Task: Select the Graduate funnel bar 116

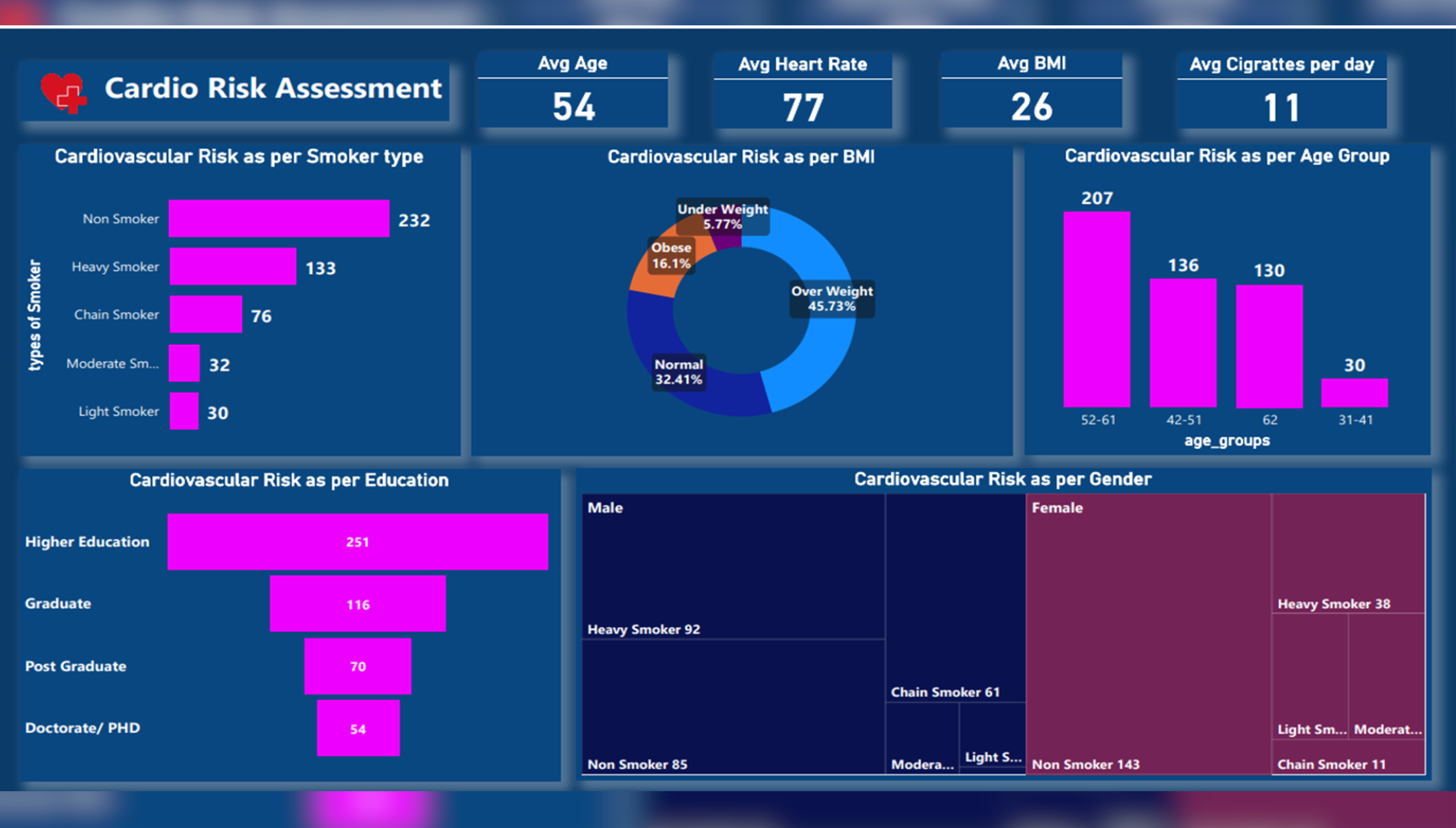Action: point(358,603)
